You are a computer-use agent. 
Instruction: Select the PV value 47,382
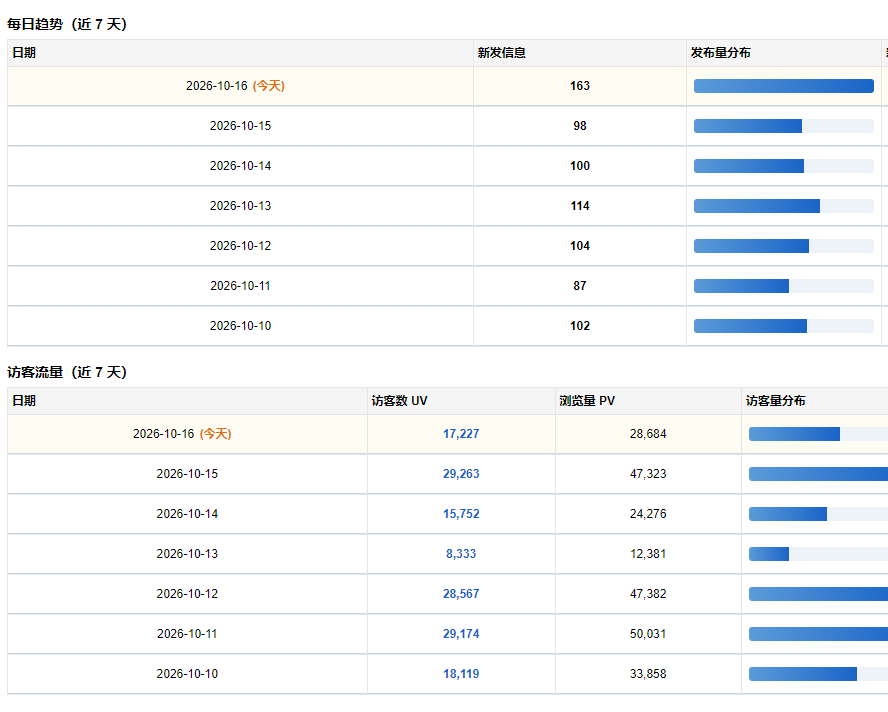pos(648,594)
